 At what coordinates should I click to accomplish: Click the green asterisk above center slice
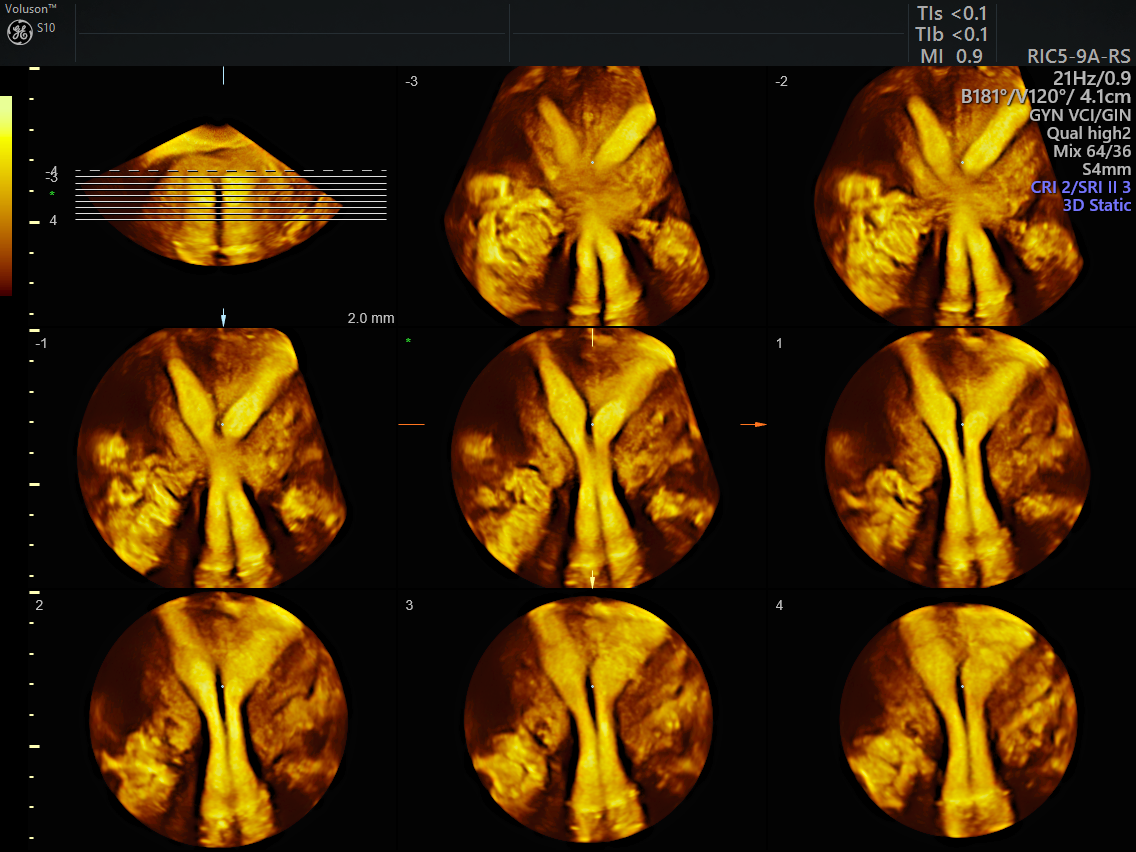(x=408, y=342)
